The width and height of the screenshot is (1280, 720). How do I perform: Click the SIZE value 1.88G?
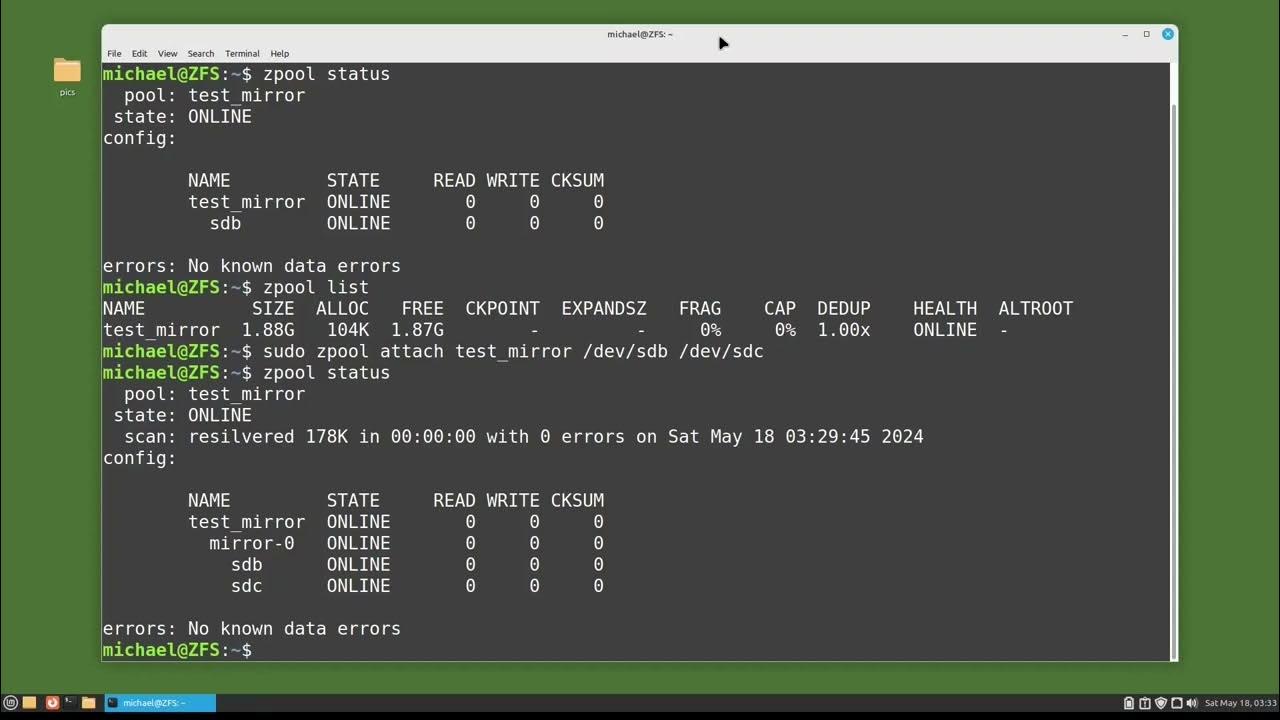point(268,330)
